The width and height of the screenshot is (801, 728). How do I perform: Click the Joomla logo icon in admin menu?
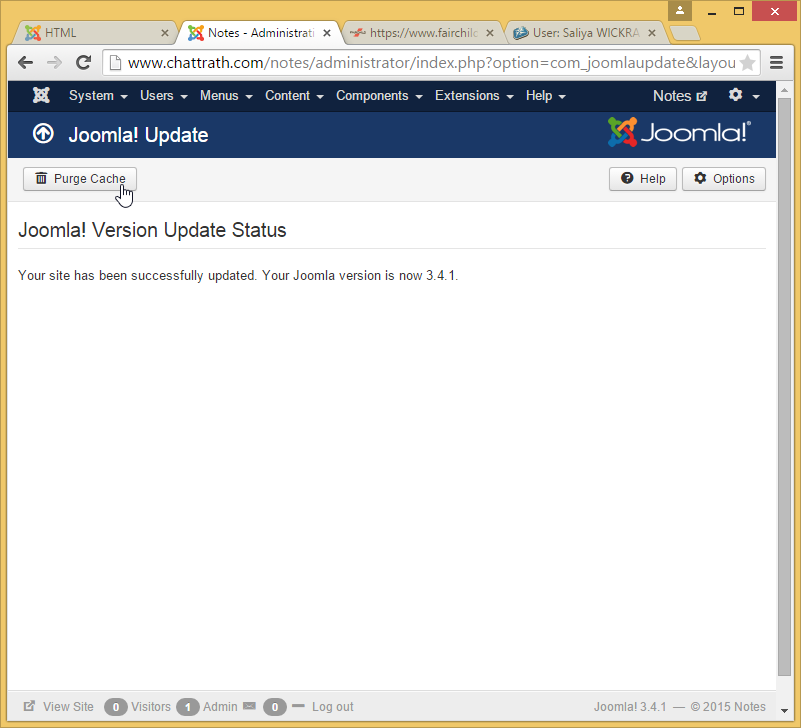pyautogui.click(x=41, y=96)
